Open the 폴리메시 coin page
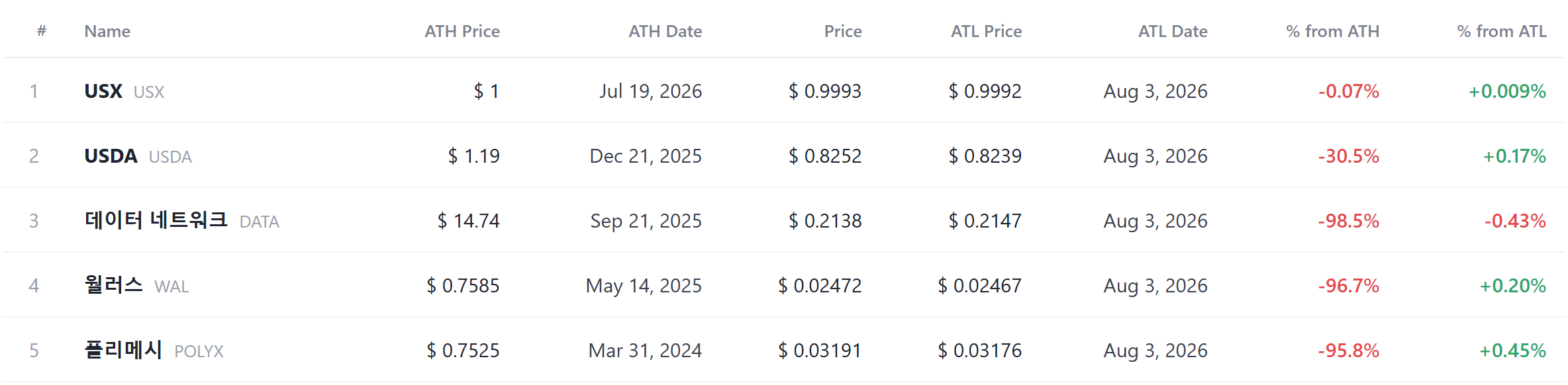Viewport: 1568px width, 385px height. 123,350
